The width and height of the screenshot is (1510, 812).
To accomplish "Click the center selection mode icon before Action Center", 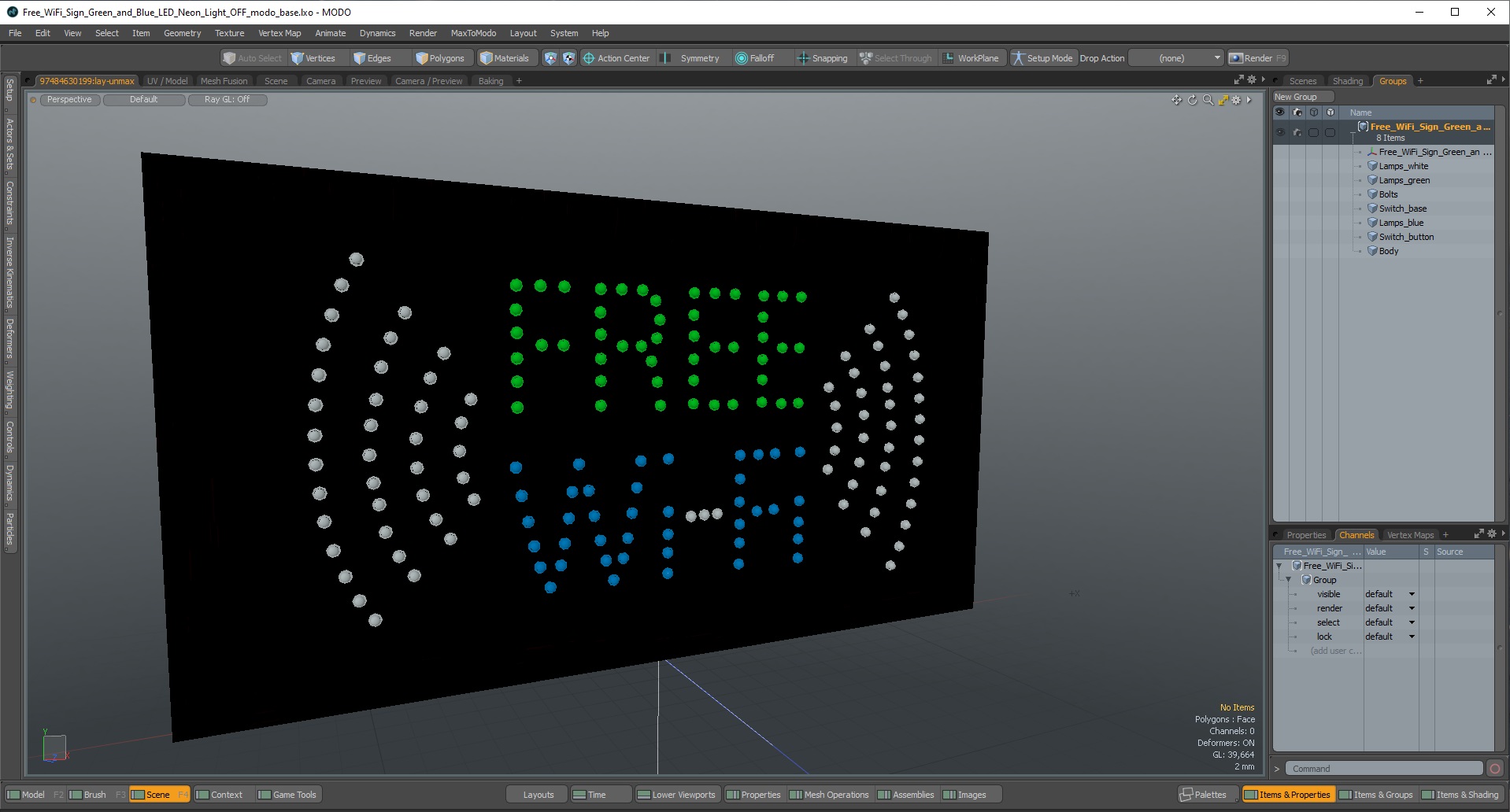I will [568, 58].
